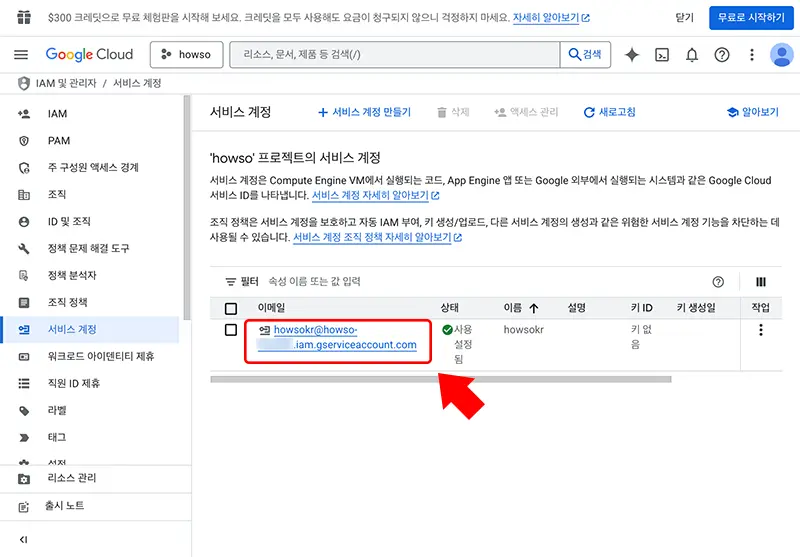800x557 pixels.
Task: Click the table horizontal scrollbar
Action: [441, 379]
